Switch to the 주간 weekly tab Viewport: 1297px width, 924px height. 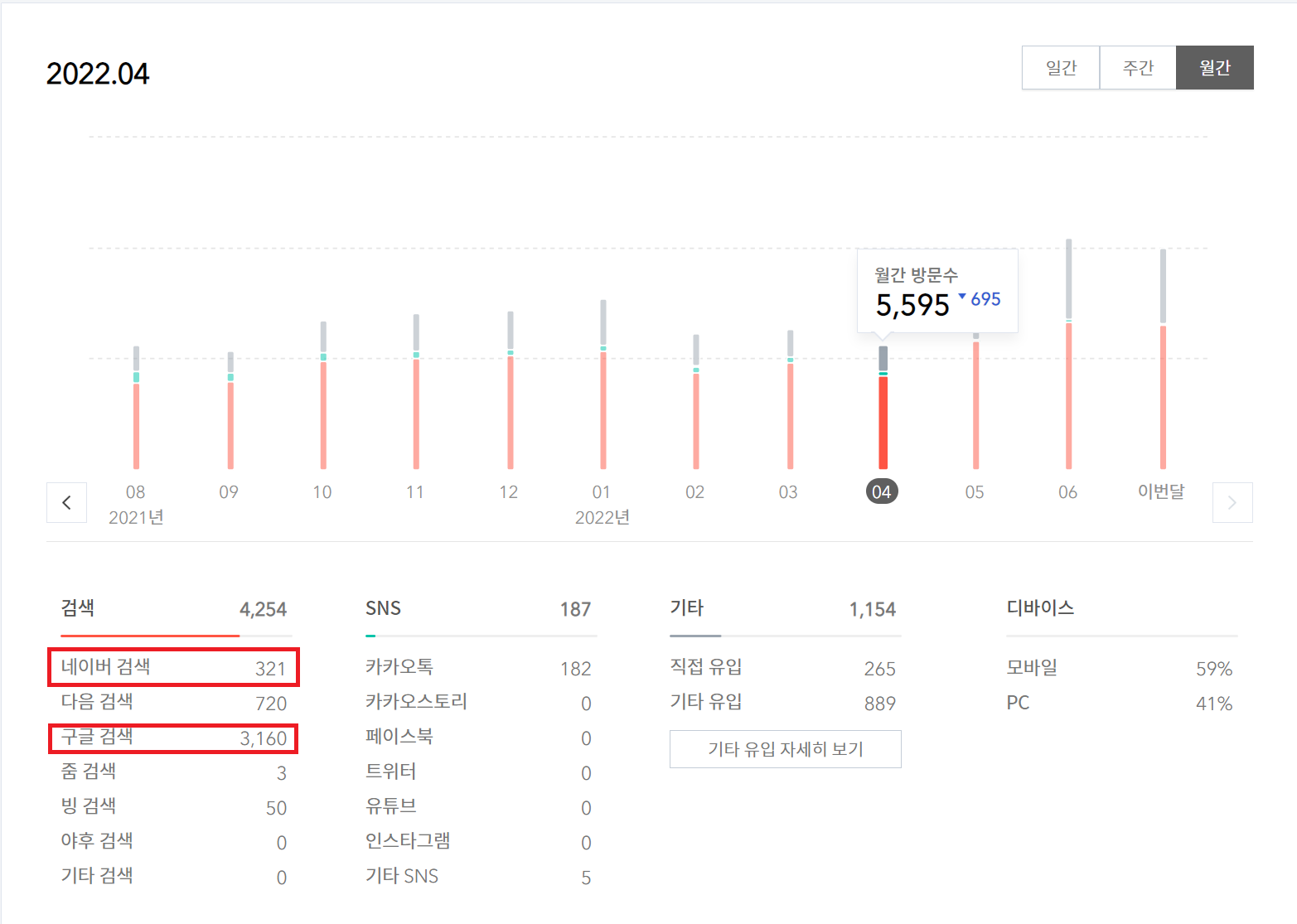click(1138, 67)
